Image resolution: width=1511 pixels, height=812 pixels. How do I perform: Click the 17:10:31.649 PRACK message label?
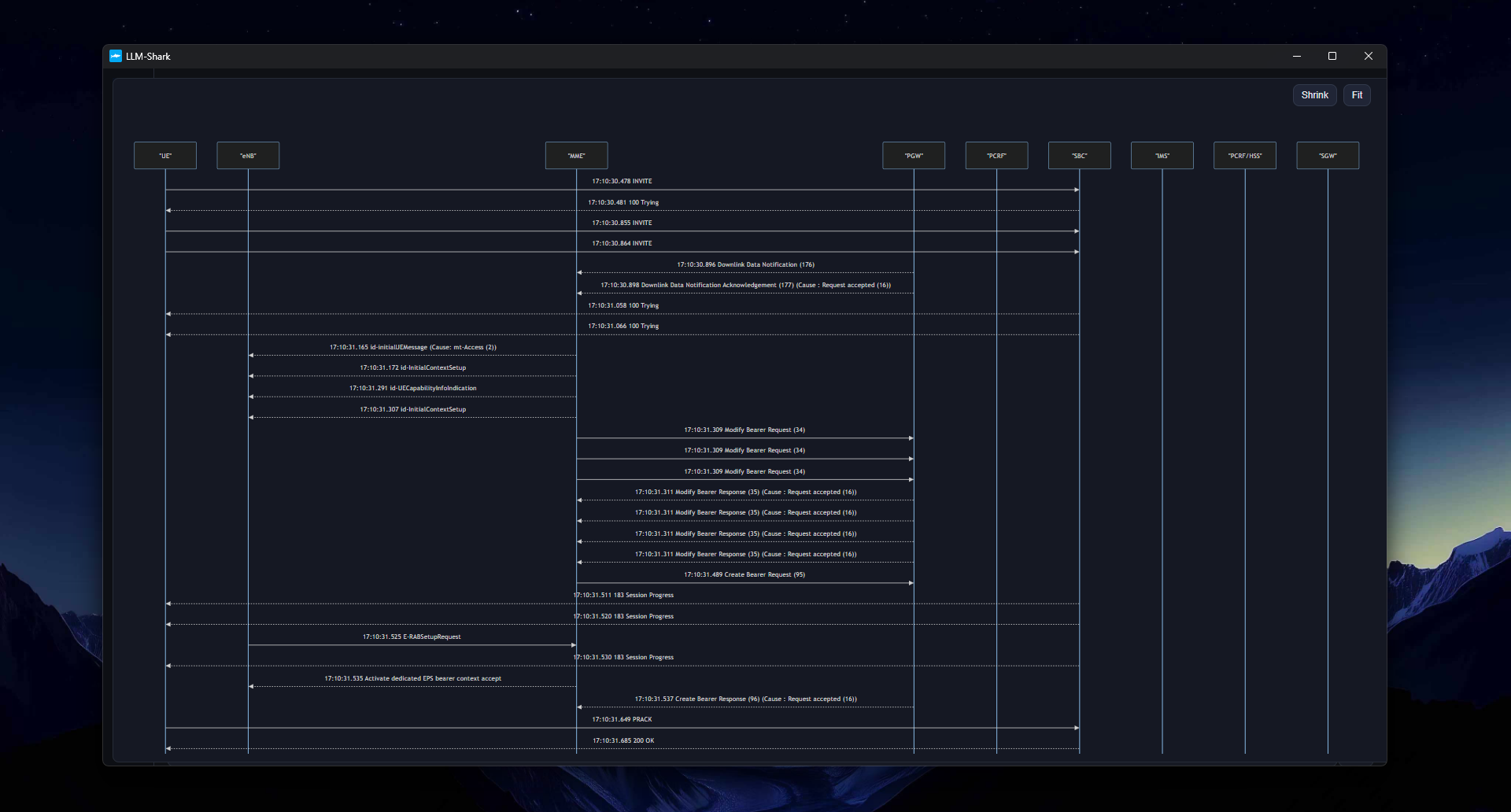click(x=622, y=720)
